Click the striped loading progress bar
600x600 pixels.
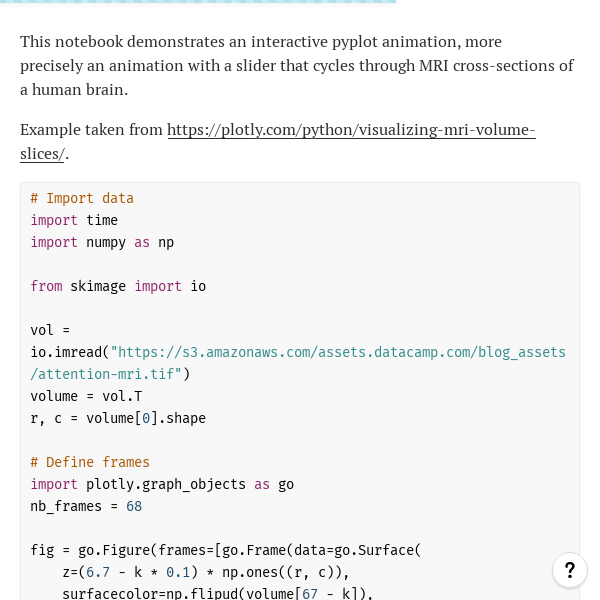tap(198, 2)
